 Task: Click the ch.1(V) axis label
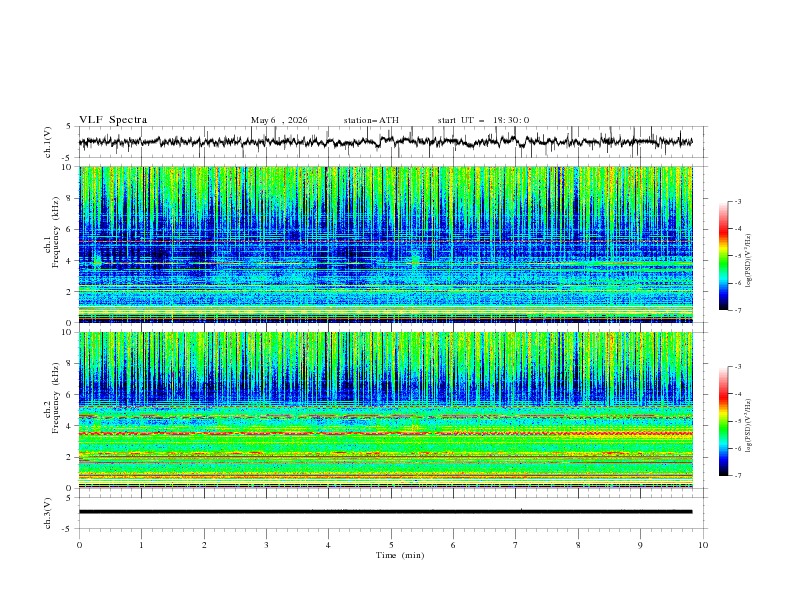(48, 142)
